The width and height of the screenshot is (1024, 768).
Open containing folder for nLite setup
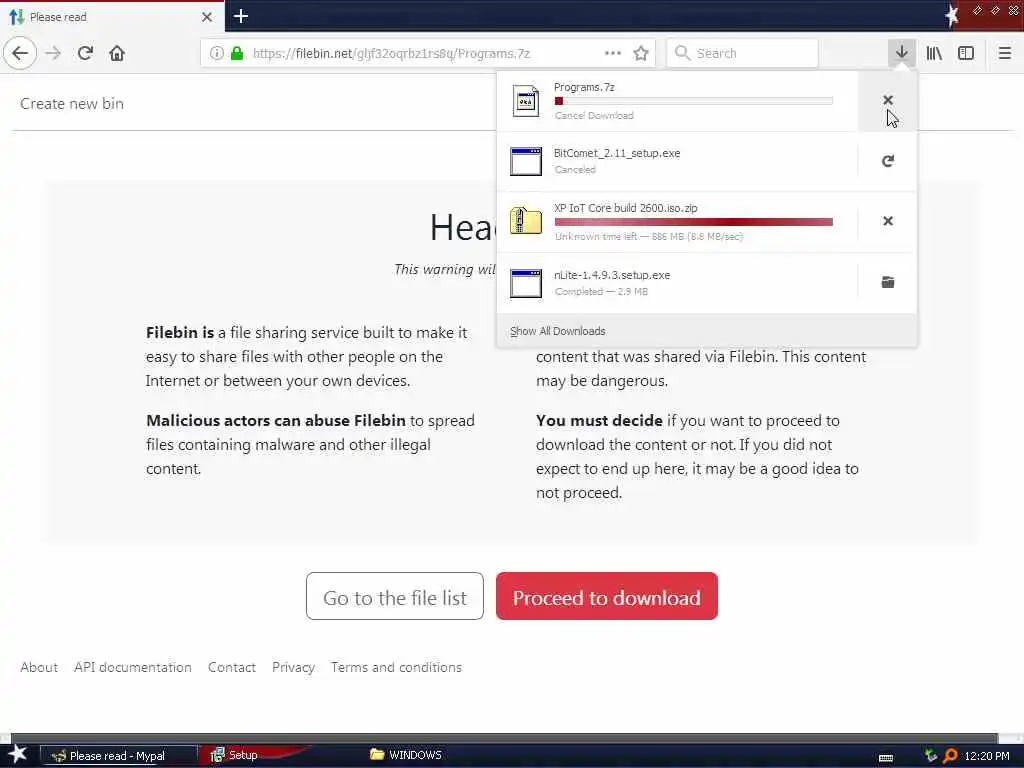coord(888,282)
